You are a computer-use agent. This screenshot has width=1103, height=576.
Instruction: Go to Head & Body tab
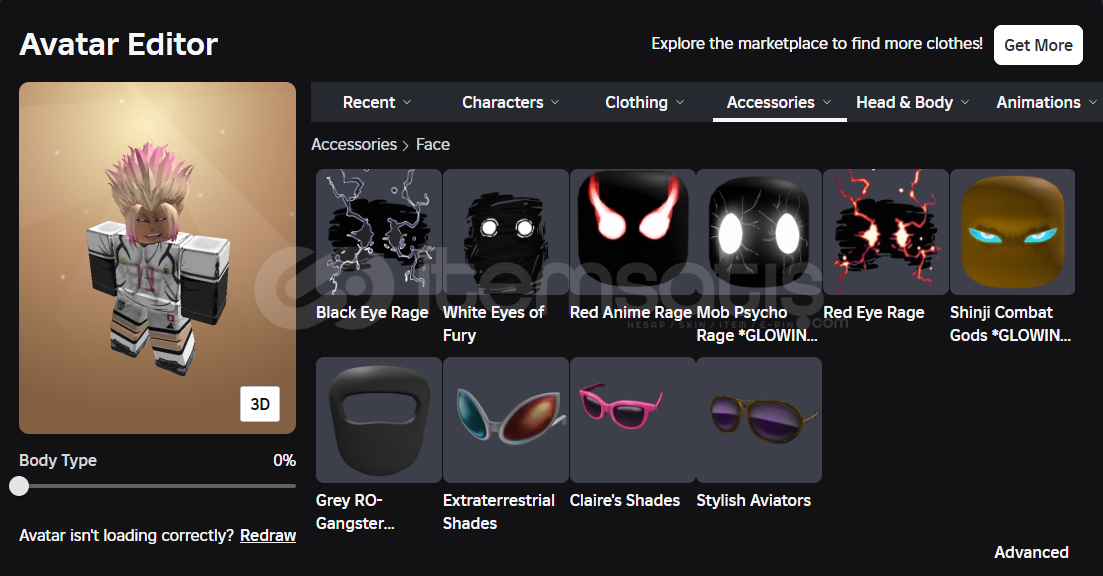[912, 102]
